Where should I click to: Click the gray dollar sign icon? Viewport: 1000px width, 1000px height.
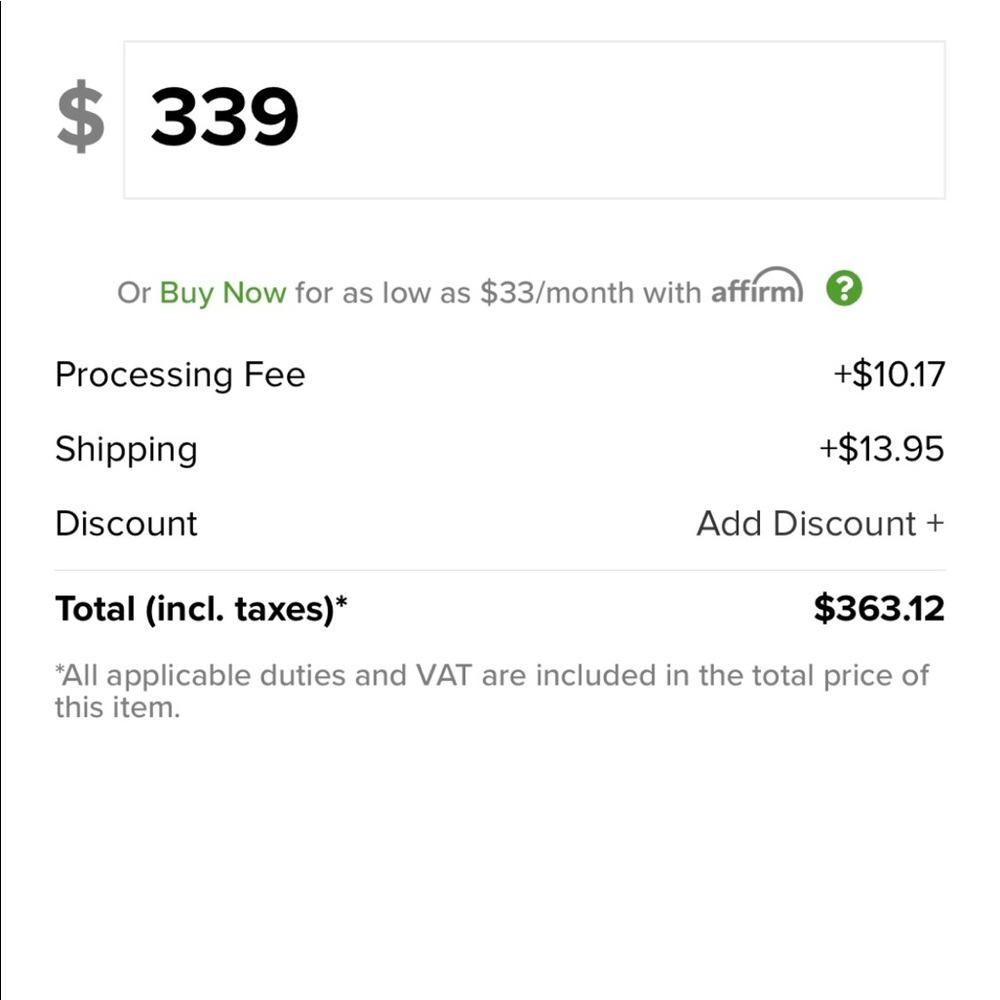80,118
